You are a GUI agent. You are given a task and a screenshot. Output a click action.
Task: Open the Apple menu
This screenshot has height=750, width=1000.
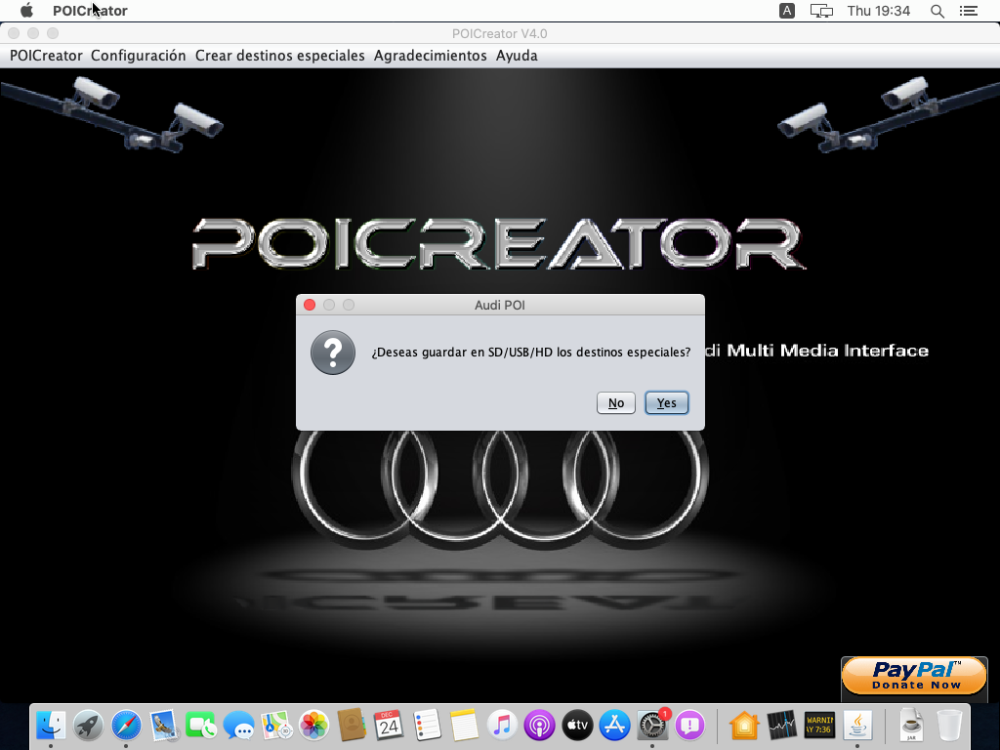tap(27, 10)
